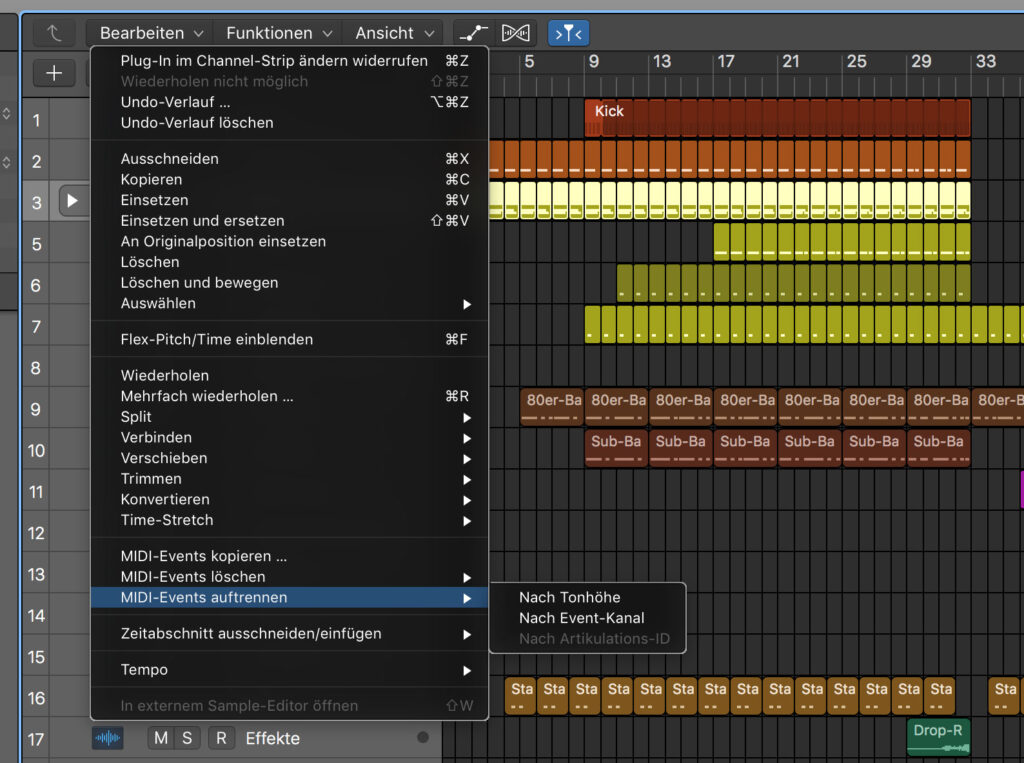Viewport: 1024px width, 763px height.
Task: Click bar 17 on the ruler
Action: (726, 61)
